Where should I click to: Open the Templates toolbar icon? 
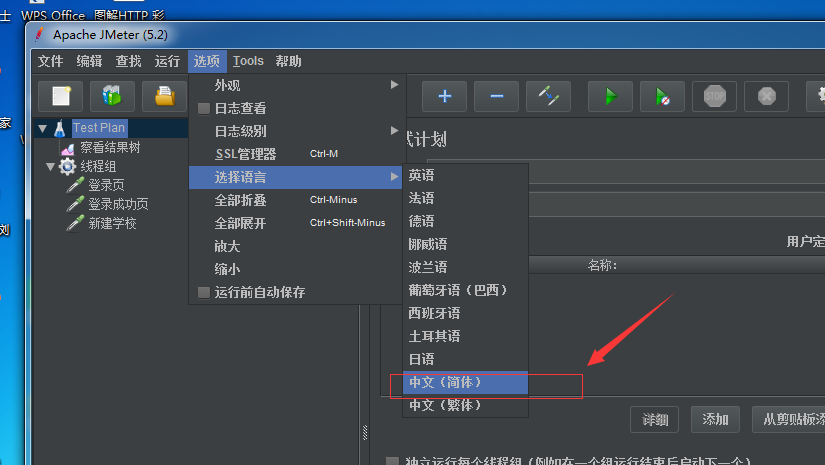click(x=112, y=96)
